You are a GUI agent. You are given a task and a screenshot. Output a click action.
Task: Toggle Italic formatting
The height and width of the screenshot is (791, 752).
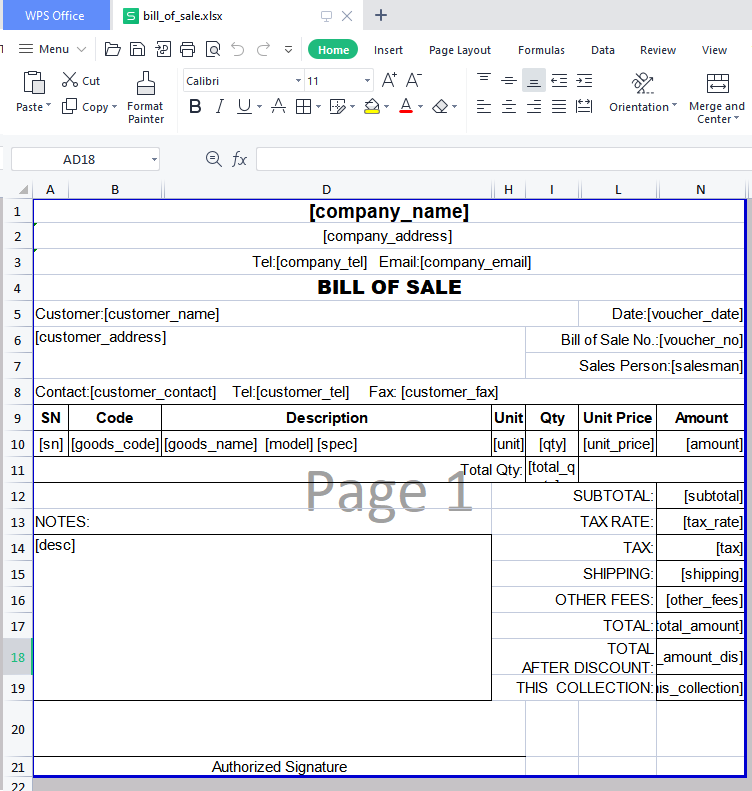coord(219,107)
